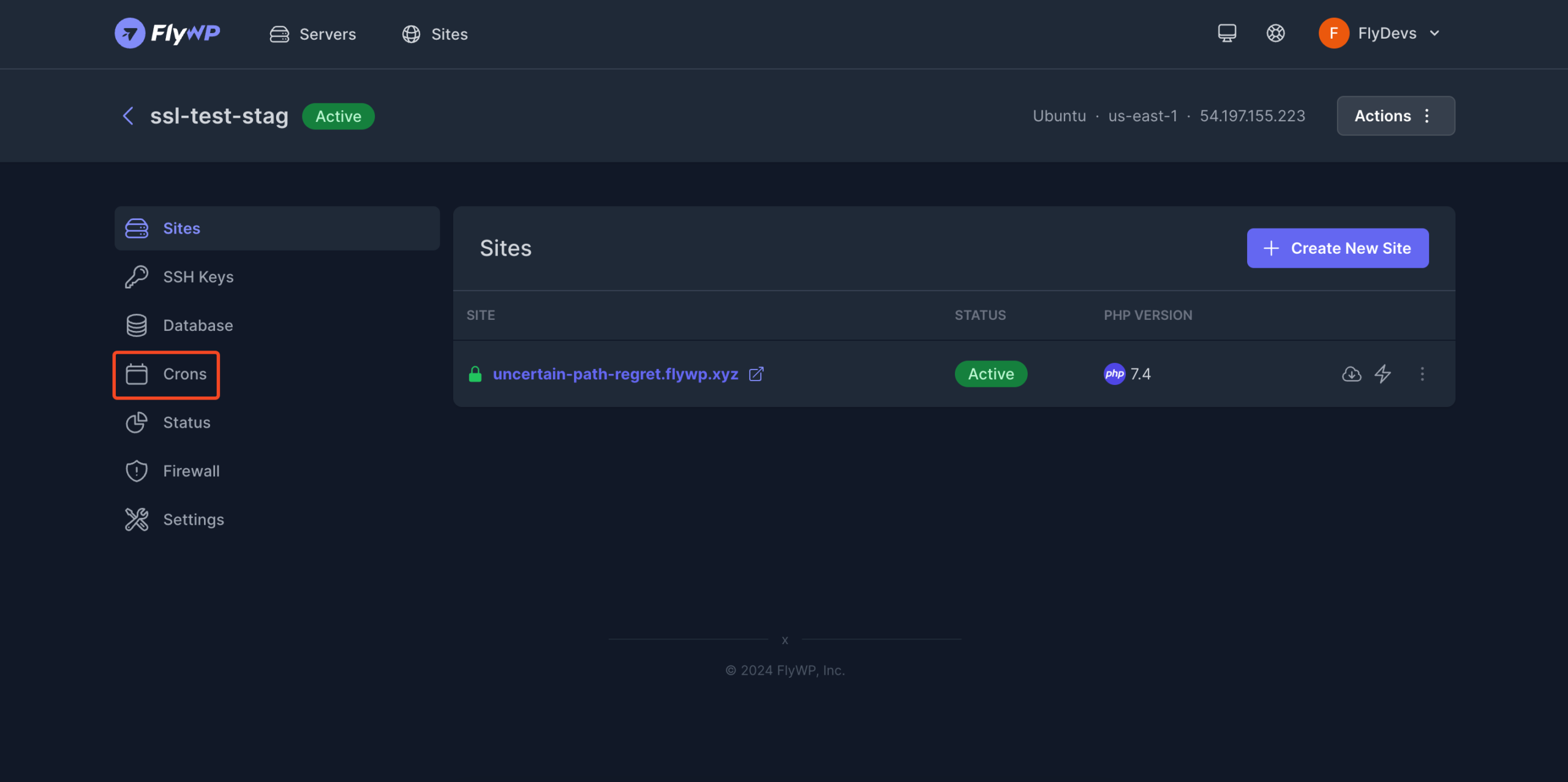Open the Actions dropdown menu
Screen dimensions: 1568x782
click(x=1395, y=116)
